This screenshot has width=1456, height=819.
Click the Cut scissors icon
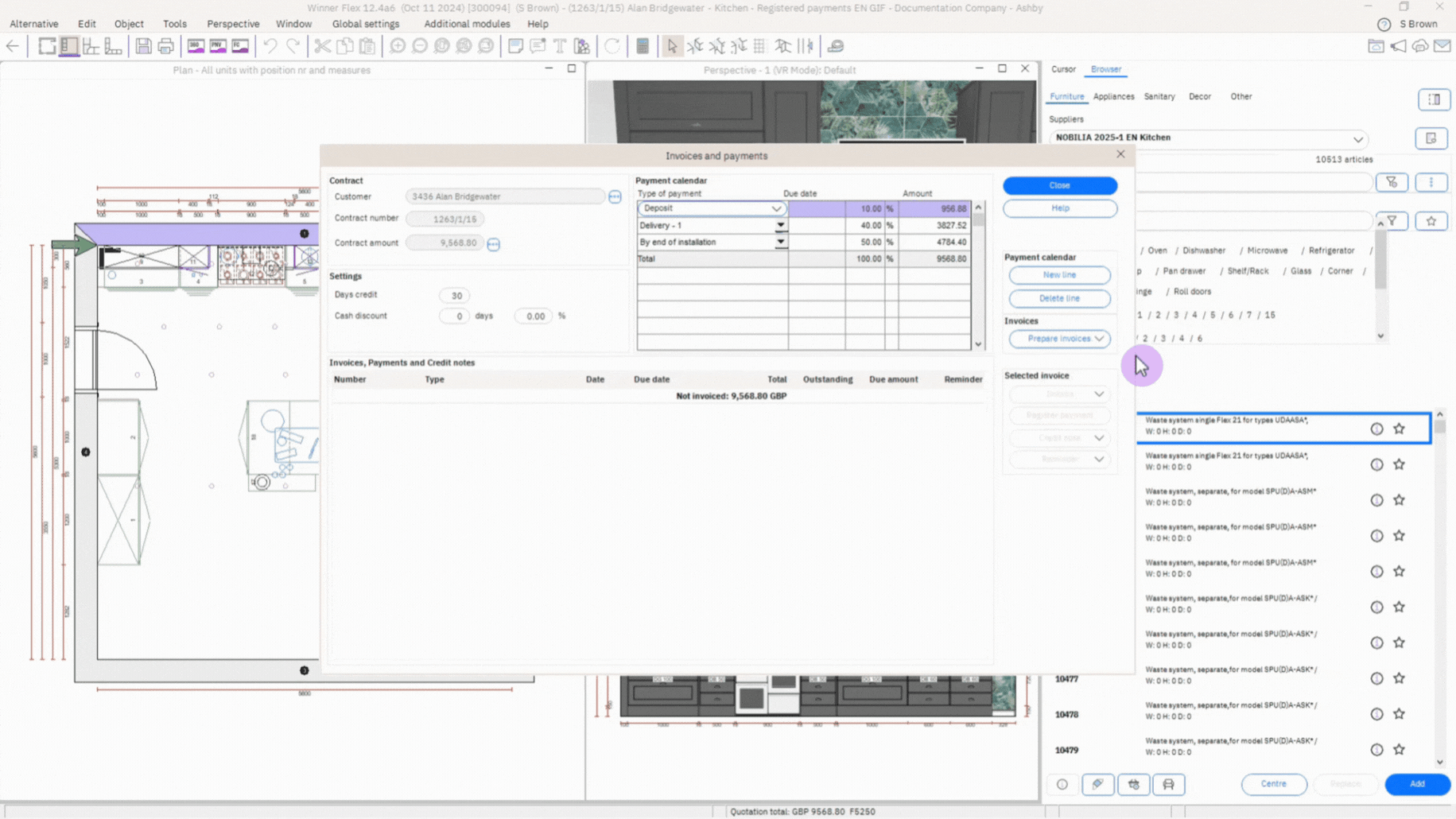point(322,46)
